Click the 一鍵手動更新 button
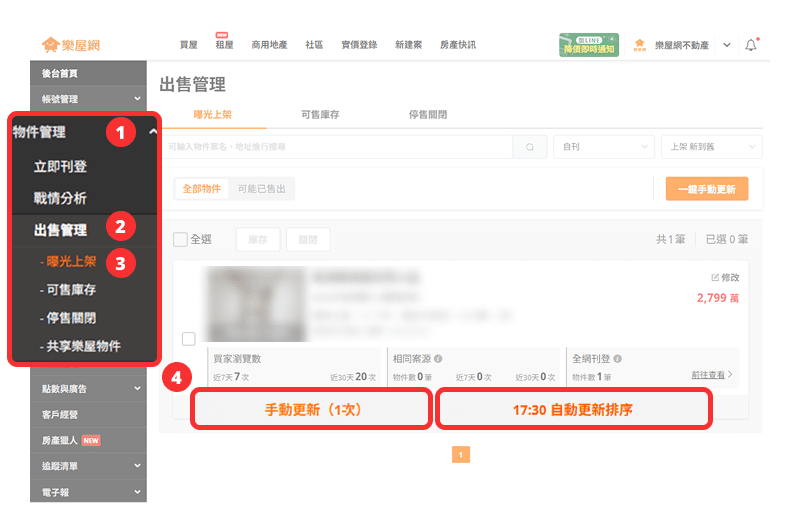 point(707,189)
